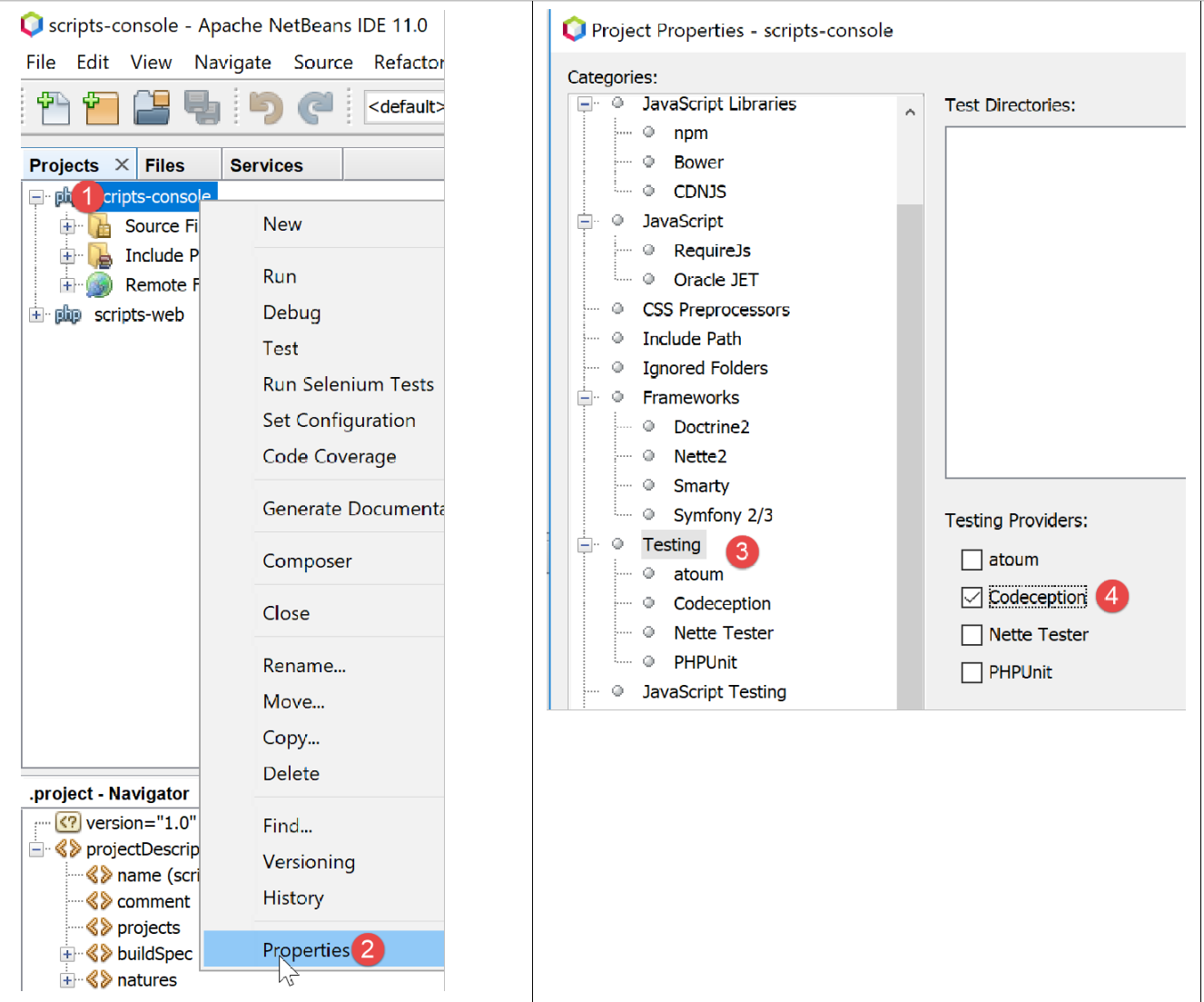This screenshot has height=1002, width=1204.
Task: Close the Projects tab with its X
Action: coord(122,164)
